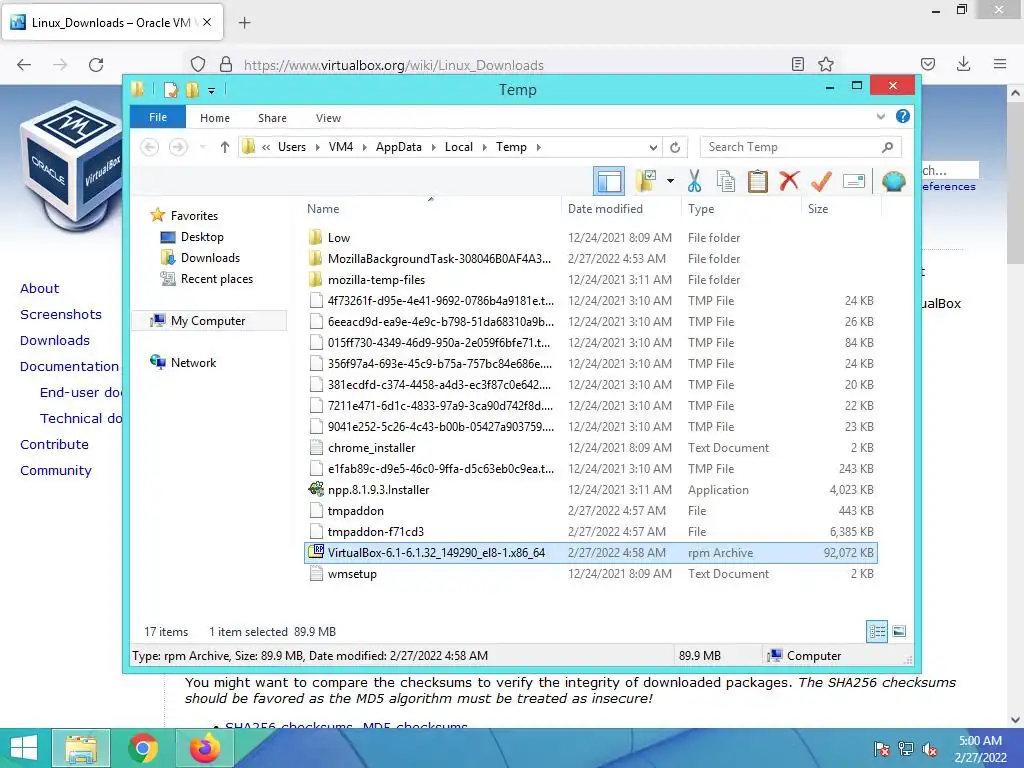The width and height of the screenshot is (1024, 768).
Task: Sort by the Name column header
Action: coord(323,209)
